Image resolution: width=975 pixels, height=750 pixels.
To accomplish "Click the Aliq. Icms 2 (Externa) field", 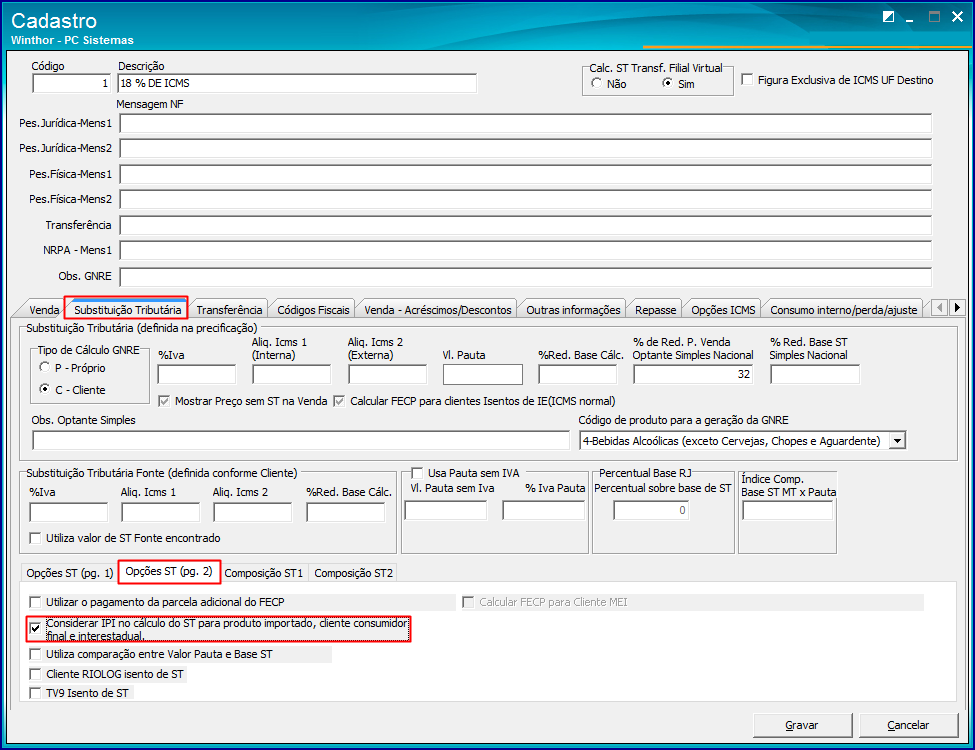I will (388, 374).
